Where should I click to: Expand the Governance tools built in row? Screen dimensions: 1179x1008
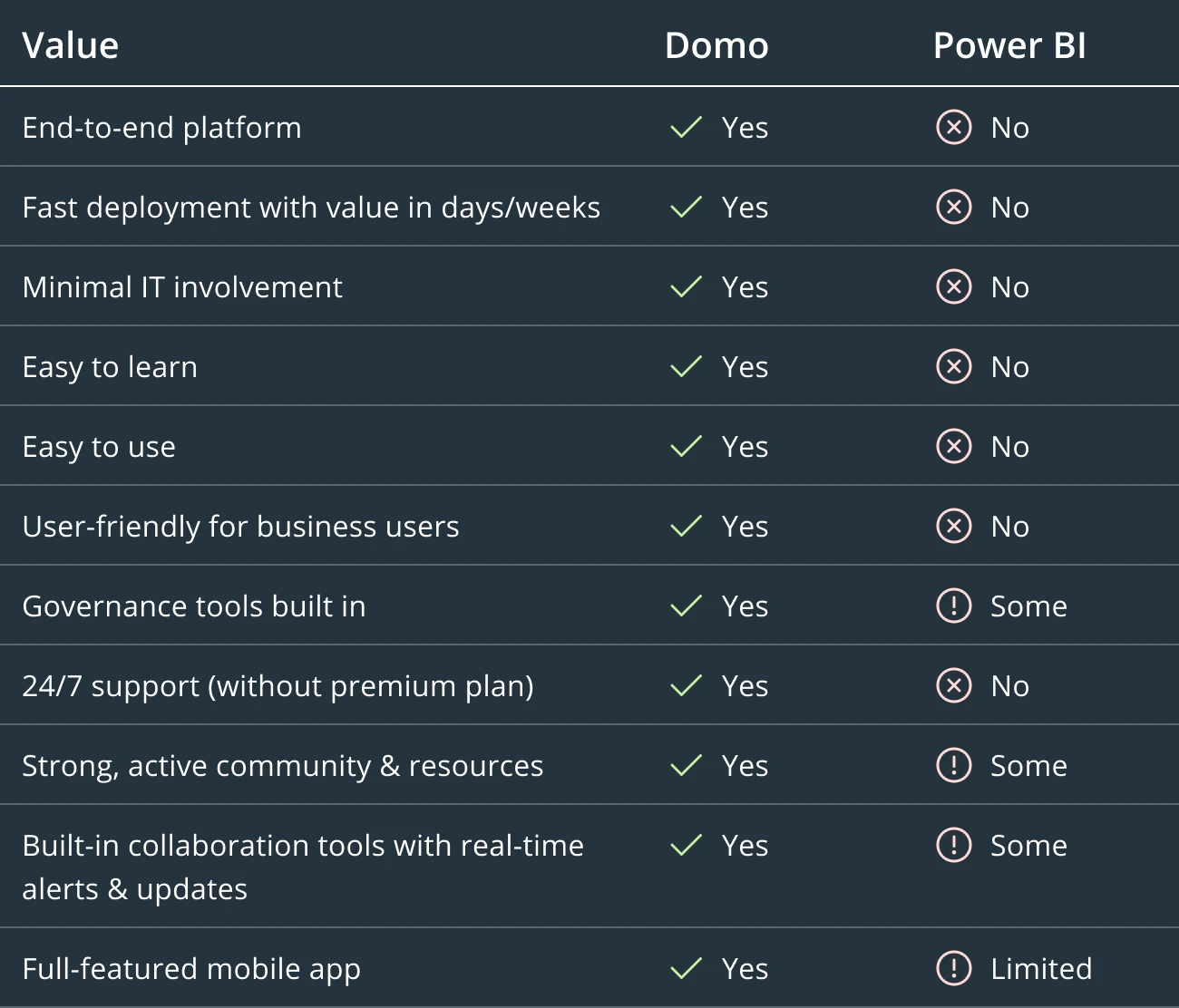click(x=194, y=606)
